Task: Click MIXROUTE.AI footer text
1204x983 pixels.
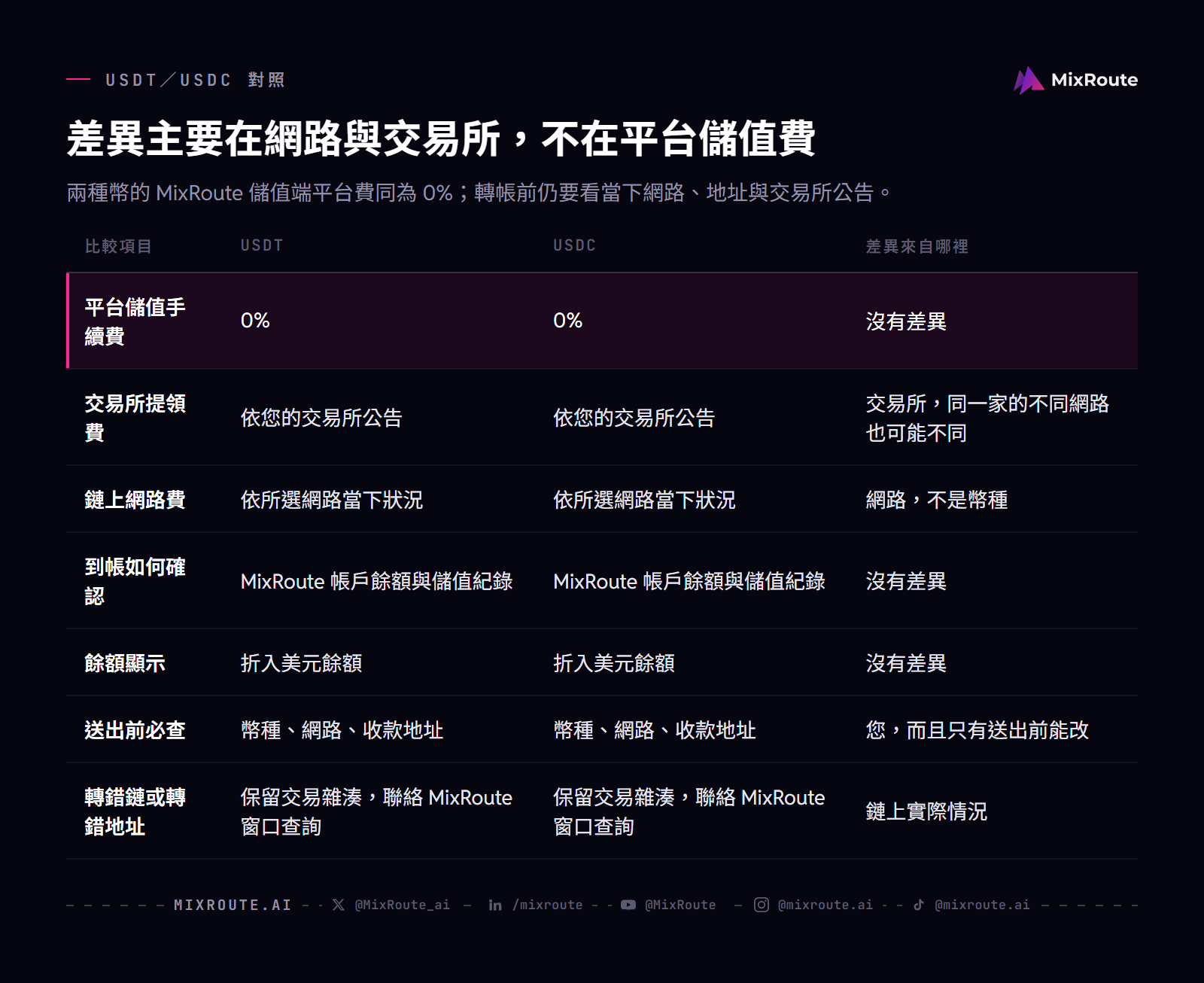Action: click(233, 905)
